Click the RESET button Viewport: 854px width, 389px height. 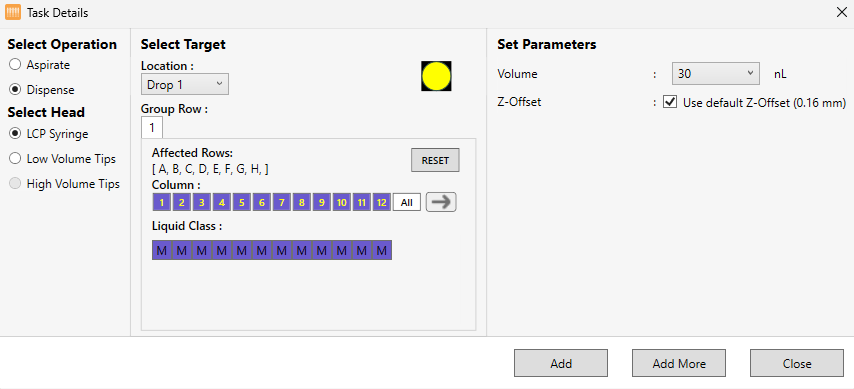tap(435, 160)
